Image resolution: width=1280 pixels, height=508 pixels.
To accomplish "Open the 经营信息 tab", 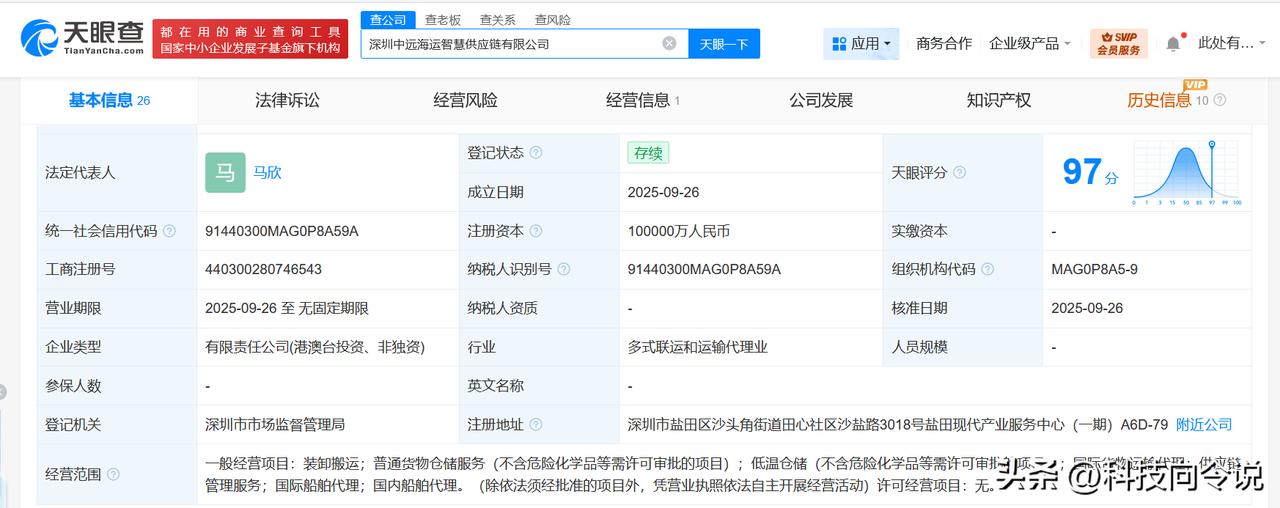I will 643,100.
